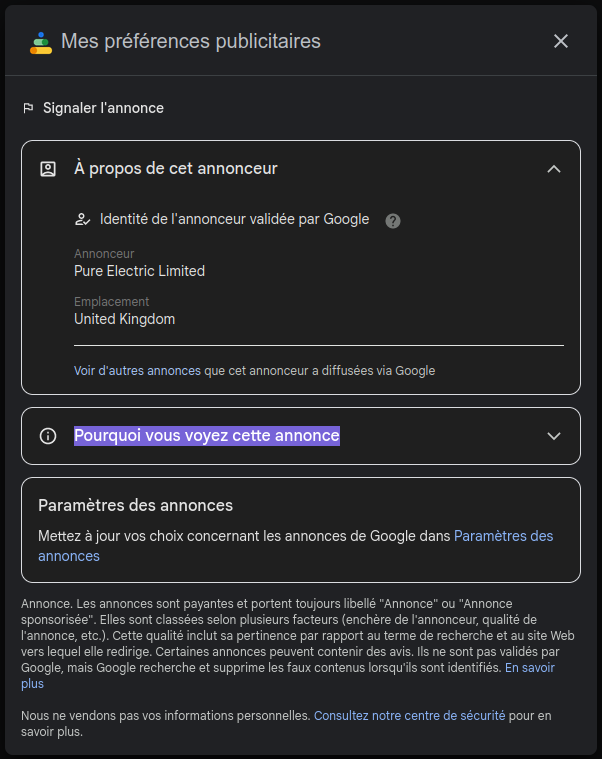Click the Pourquoi vous voyez cette annonce heading

(x=207, y=436)
